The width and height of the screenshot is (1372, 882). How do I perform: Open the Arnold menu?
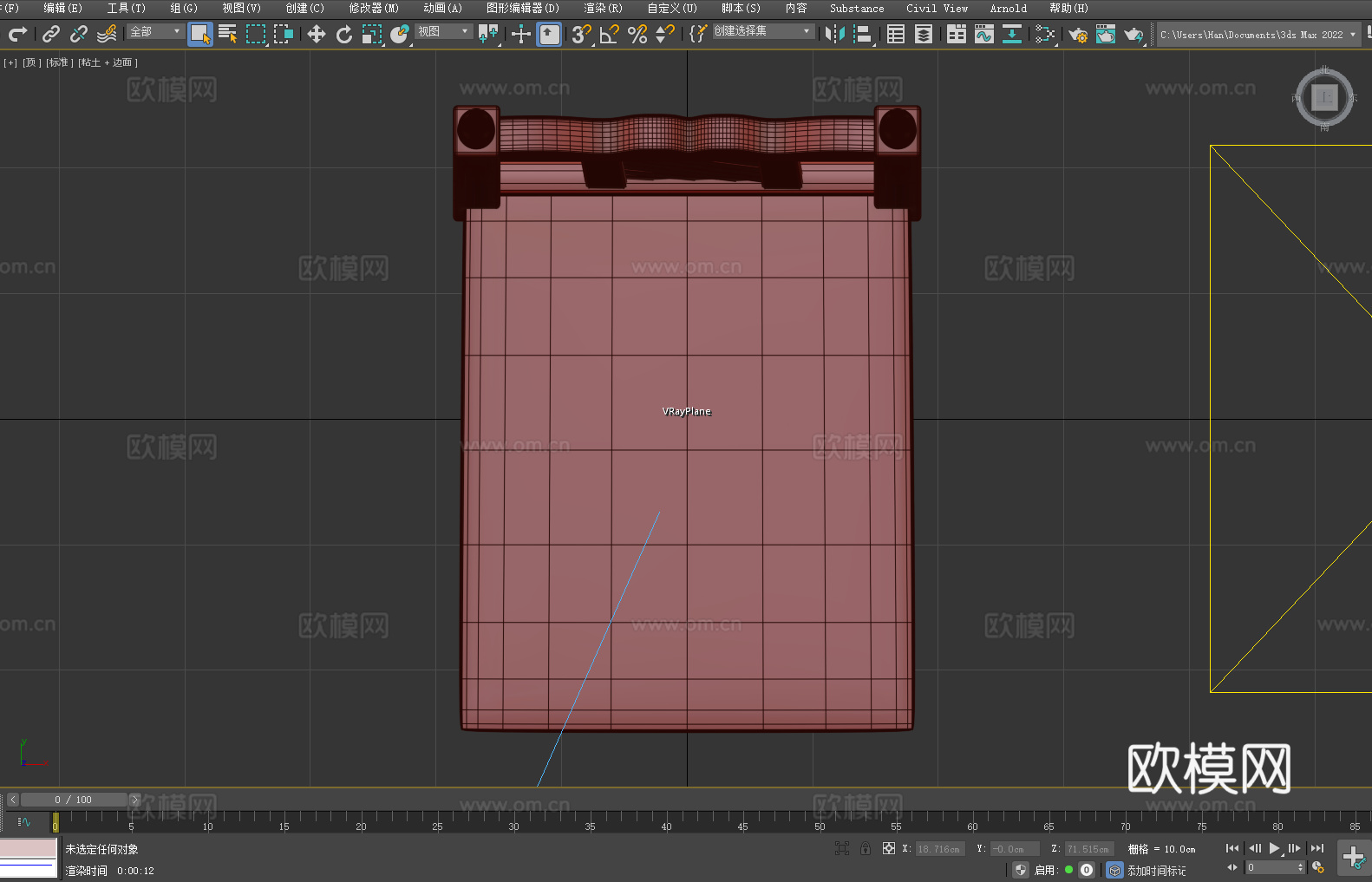pos(1008,8)
